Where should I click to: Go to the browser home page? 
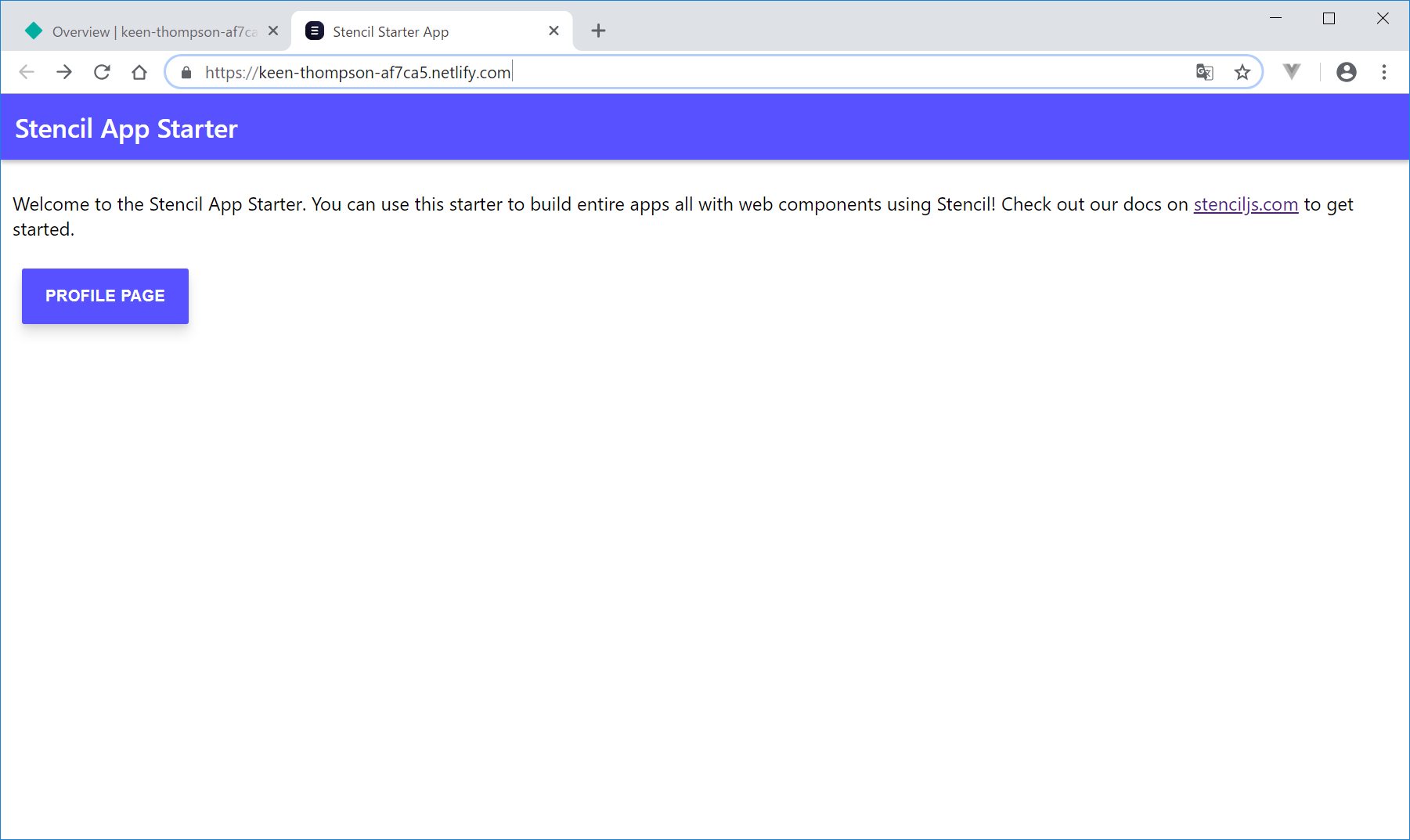(139, 72)
